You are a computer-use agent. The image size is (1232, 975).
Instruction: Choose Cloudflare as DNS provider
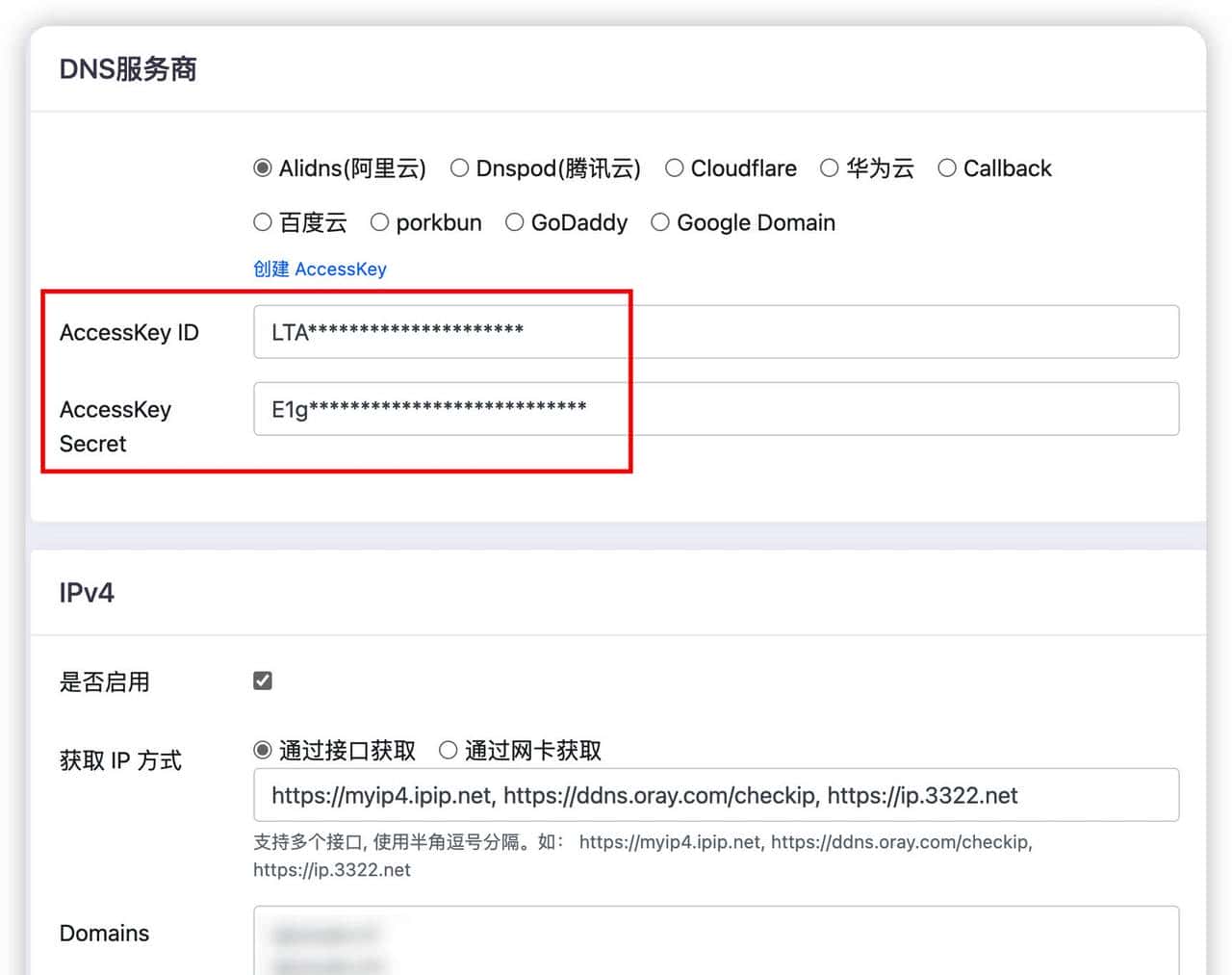(674, 168)
